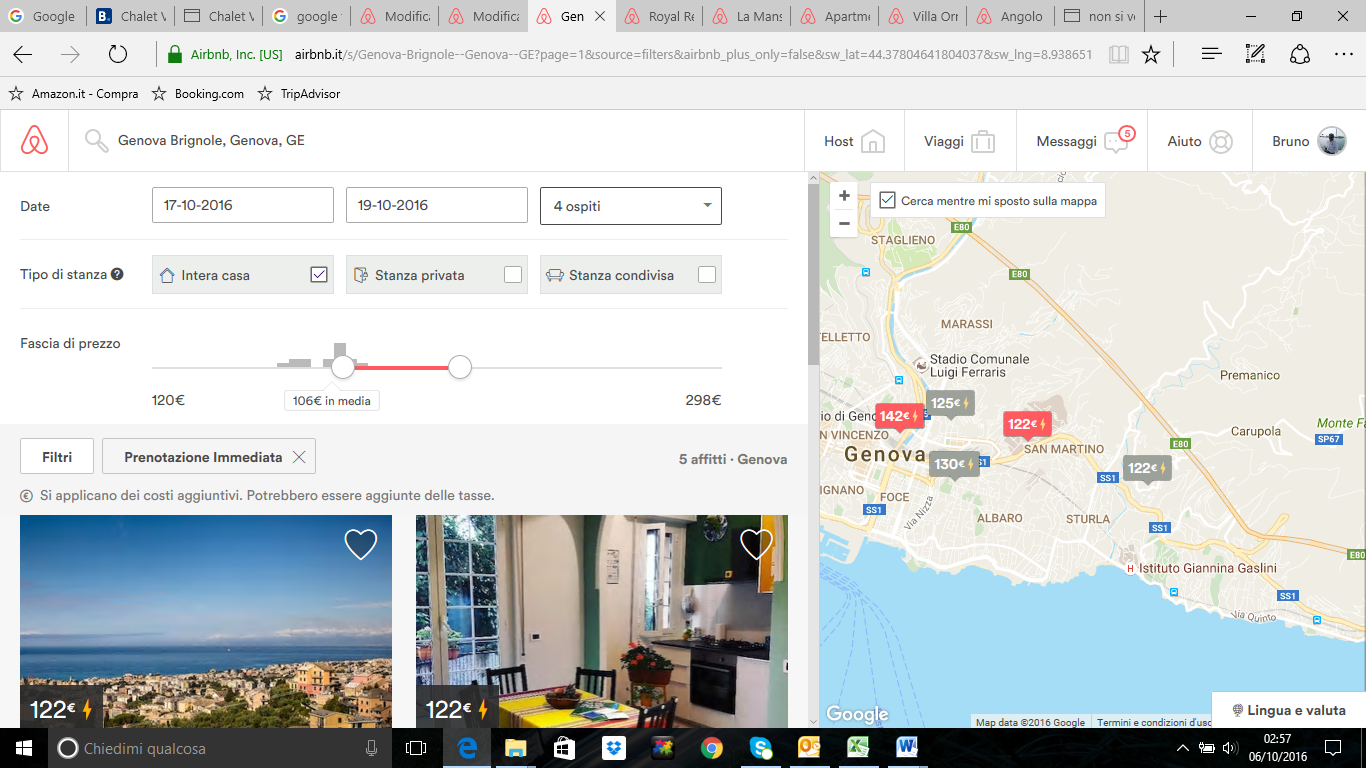Open Dropbox from the taskbar

[x=614, y=748]
